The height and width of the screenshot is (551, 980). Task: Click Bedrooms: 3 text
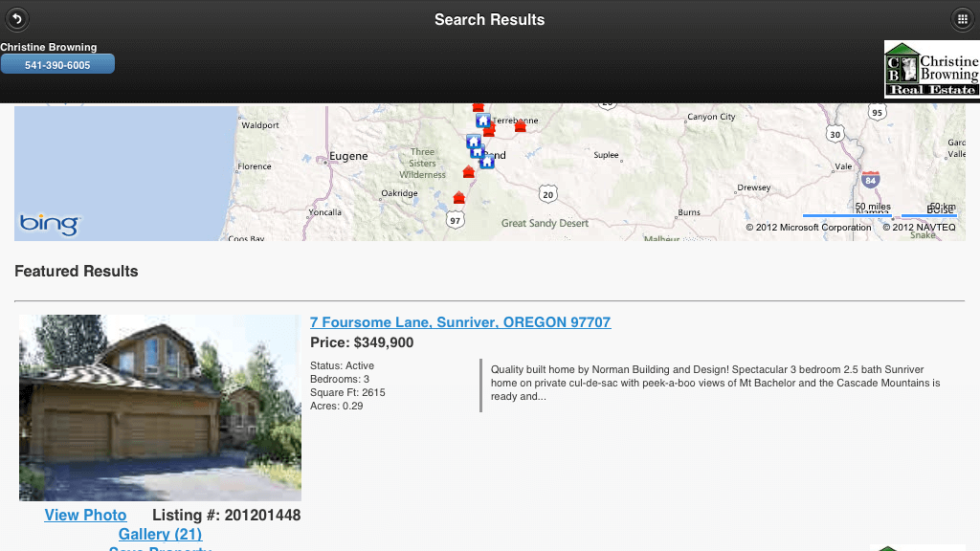(x=339, y=379)
